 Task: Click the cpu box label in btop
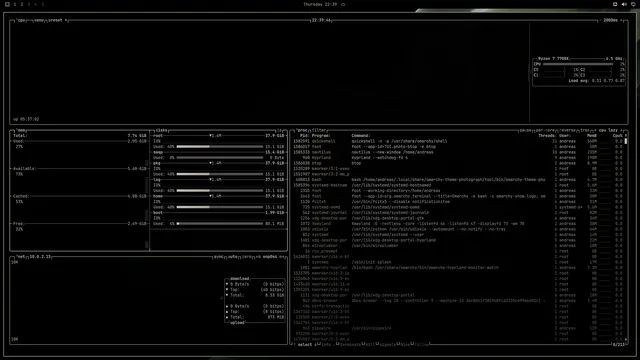[x=21, y=20]
